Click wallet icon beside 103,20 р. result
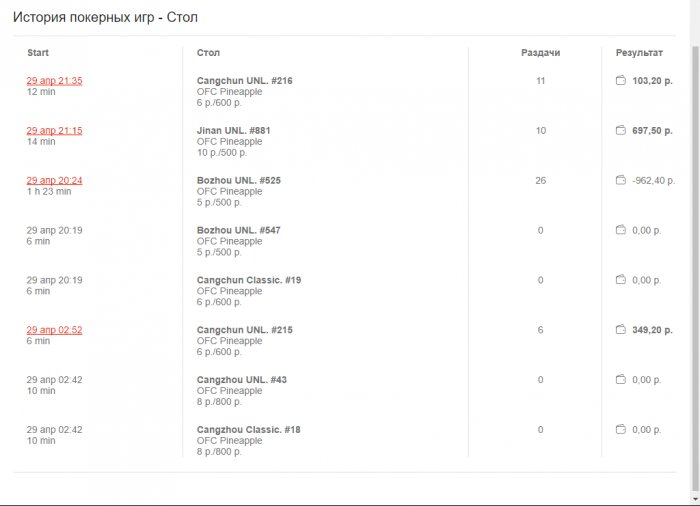Image resolution: width=700 pixels, height=506 pixels. [621, 81]
